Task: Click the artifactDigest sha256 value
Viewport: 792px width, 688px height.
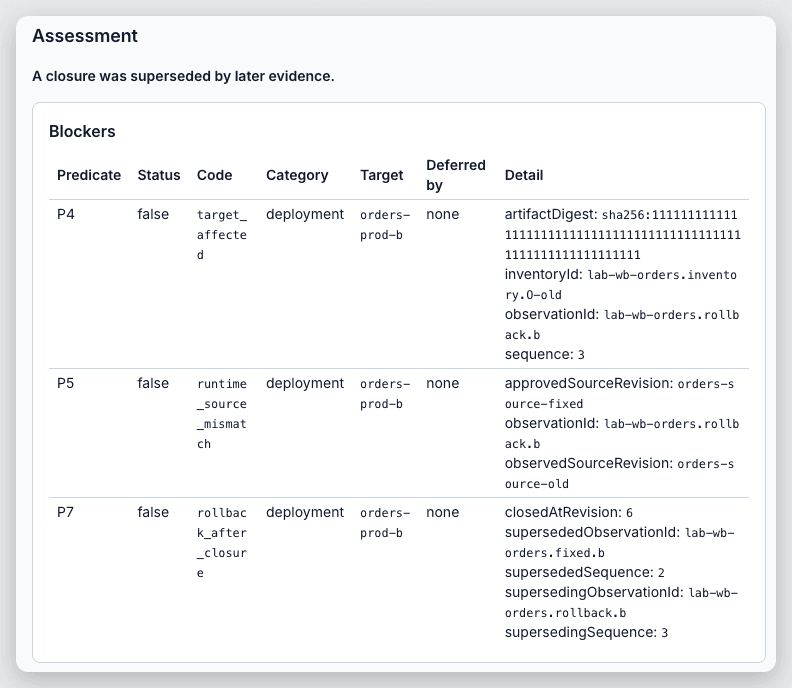Action: [x=622, y=234]
